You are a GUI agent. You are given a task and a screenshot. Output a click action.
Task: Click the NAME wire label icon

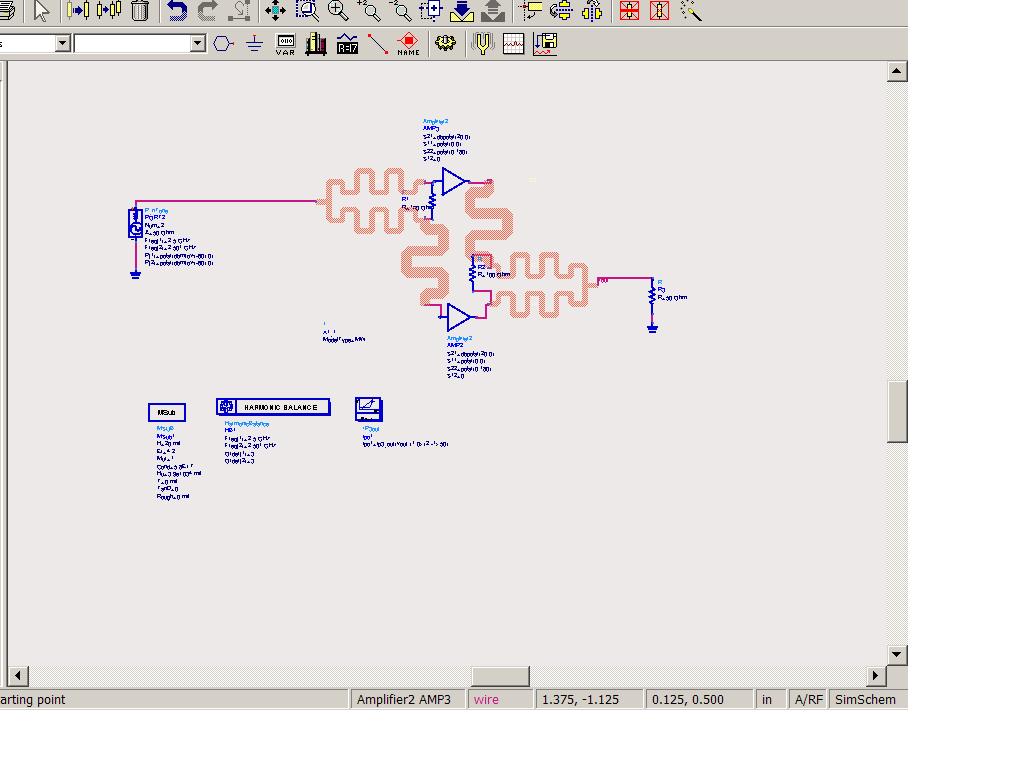point(408,44)
